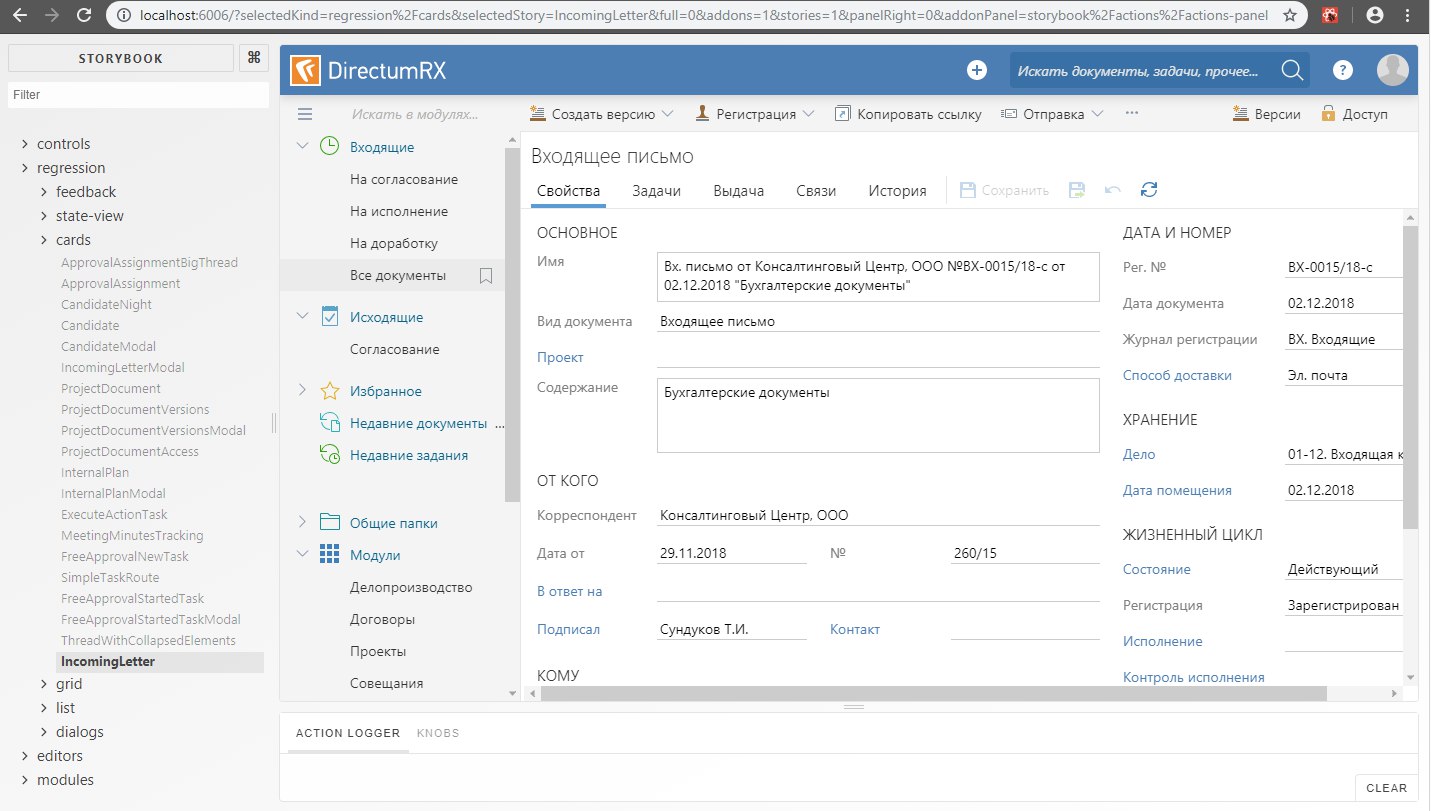
Task: Click the three-dots more actions icon
Action: [x=1132, y=113]
